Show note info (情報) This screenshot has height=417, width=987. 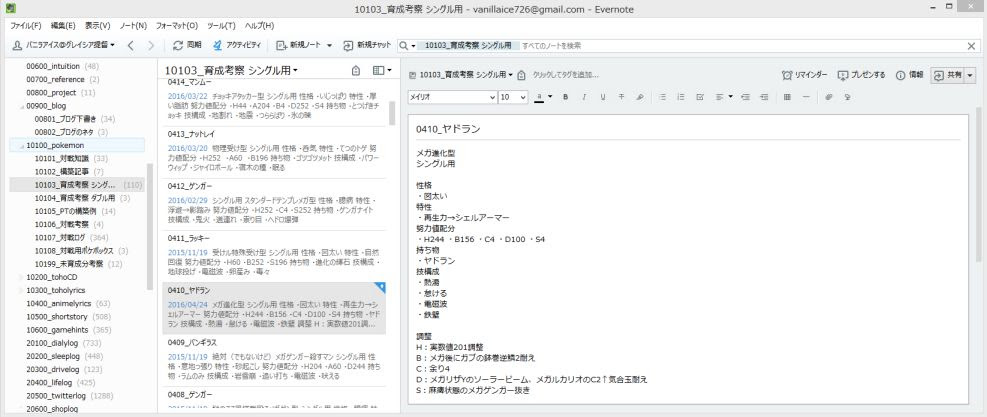point(910,74)
